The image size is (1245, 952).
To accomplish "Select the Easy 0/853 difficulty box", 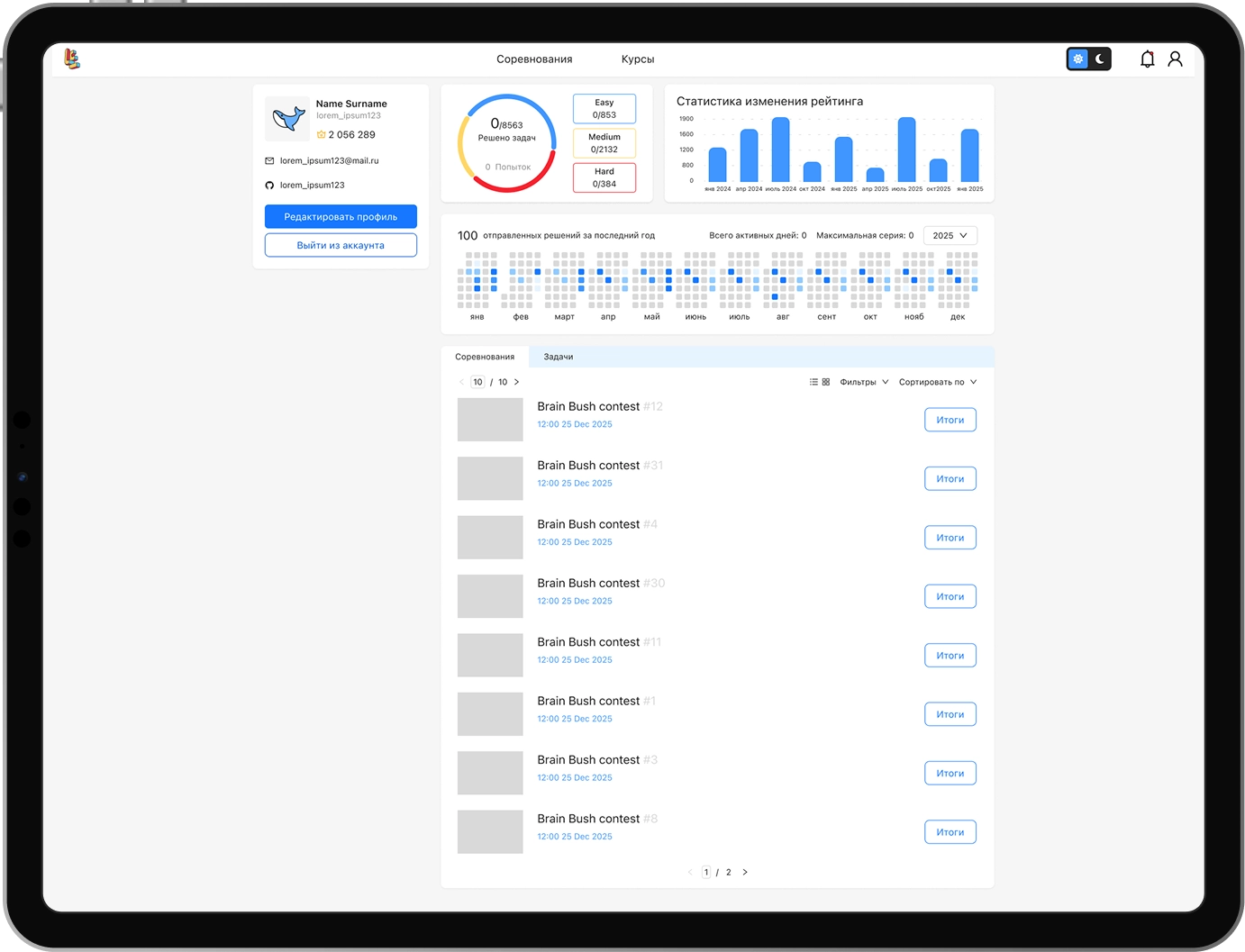I will 604,109.
